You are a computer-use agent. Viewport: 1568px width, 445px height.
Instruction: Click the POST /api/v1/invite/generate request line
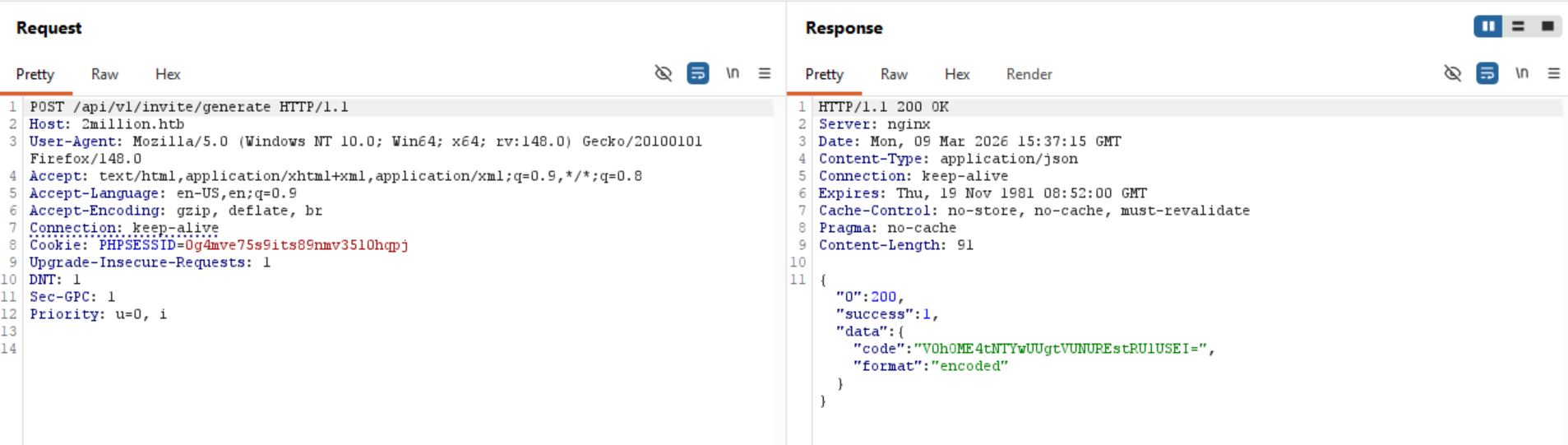[x=189, y=107]
